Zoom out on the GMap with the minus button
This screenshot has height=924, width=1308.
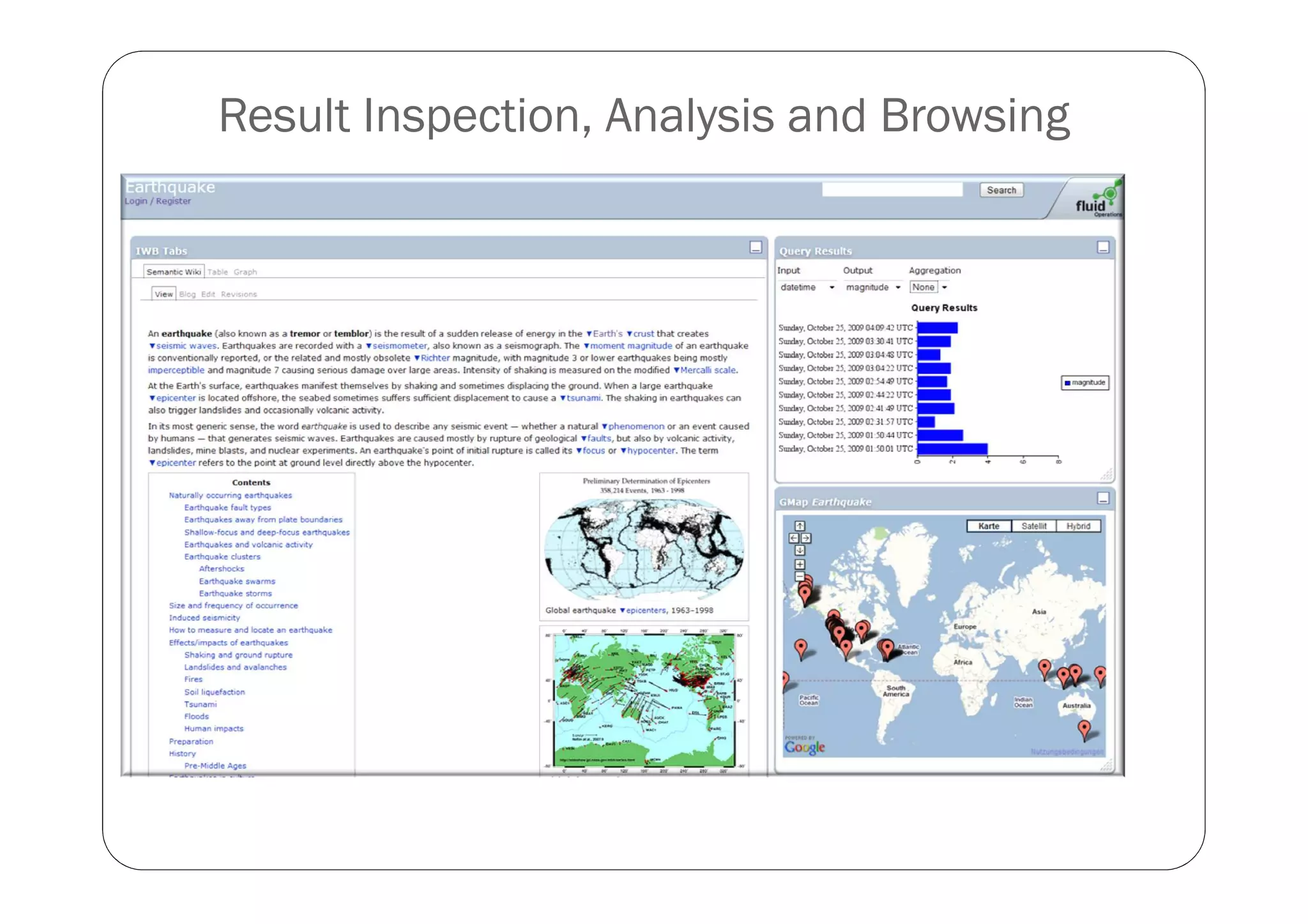[800, 577]
